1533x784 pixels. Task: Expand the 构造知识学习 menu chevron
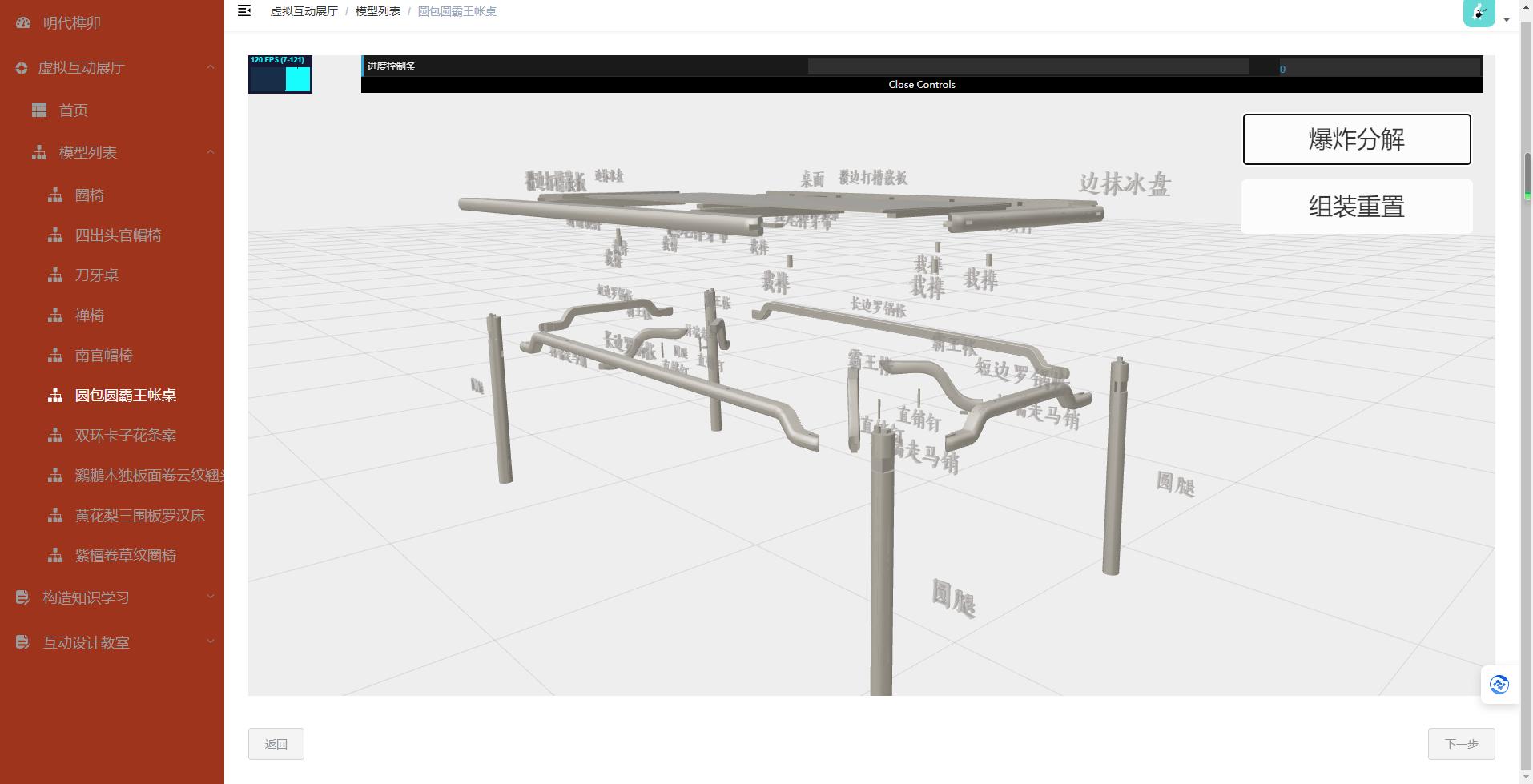click(x=210, y=597)
